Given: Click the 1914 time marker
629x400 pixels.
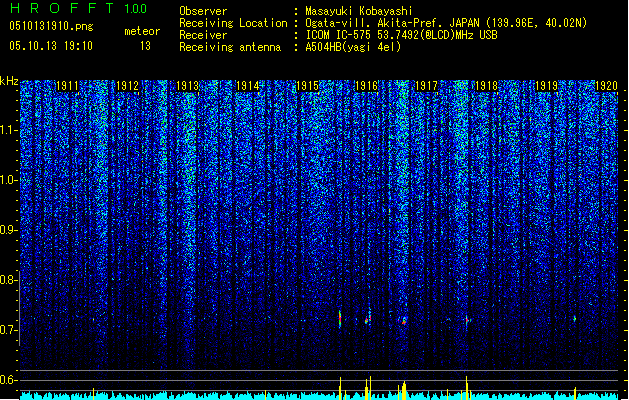Looking at the screenshot, I should (248, 86).
